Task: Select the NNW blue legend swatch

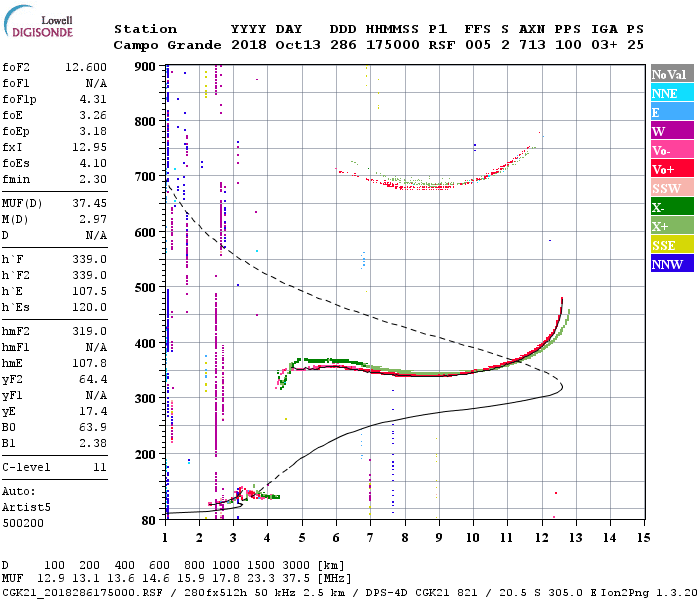Action: click(x=672, y=263)
